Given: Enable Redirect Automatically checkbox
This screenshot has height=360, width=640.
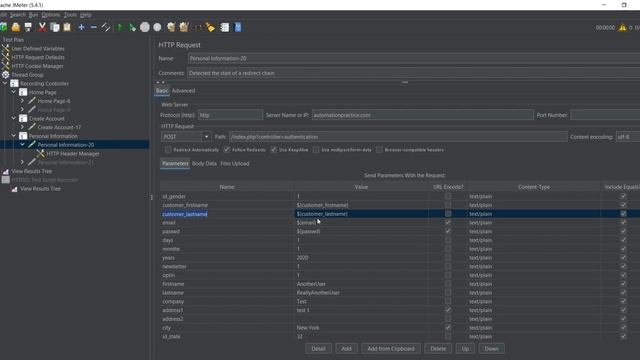Looking at the screenshot, I should coord(168,150).
